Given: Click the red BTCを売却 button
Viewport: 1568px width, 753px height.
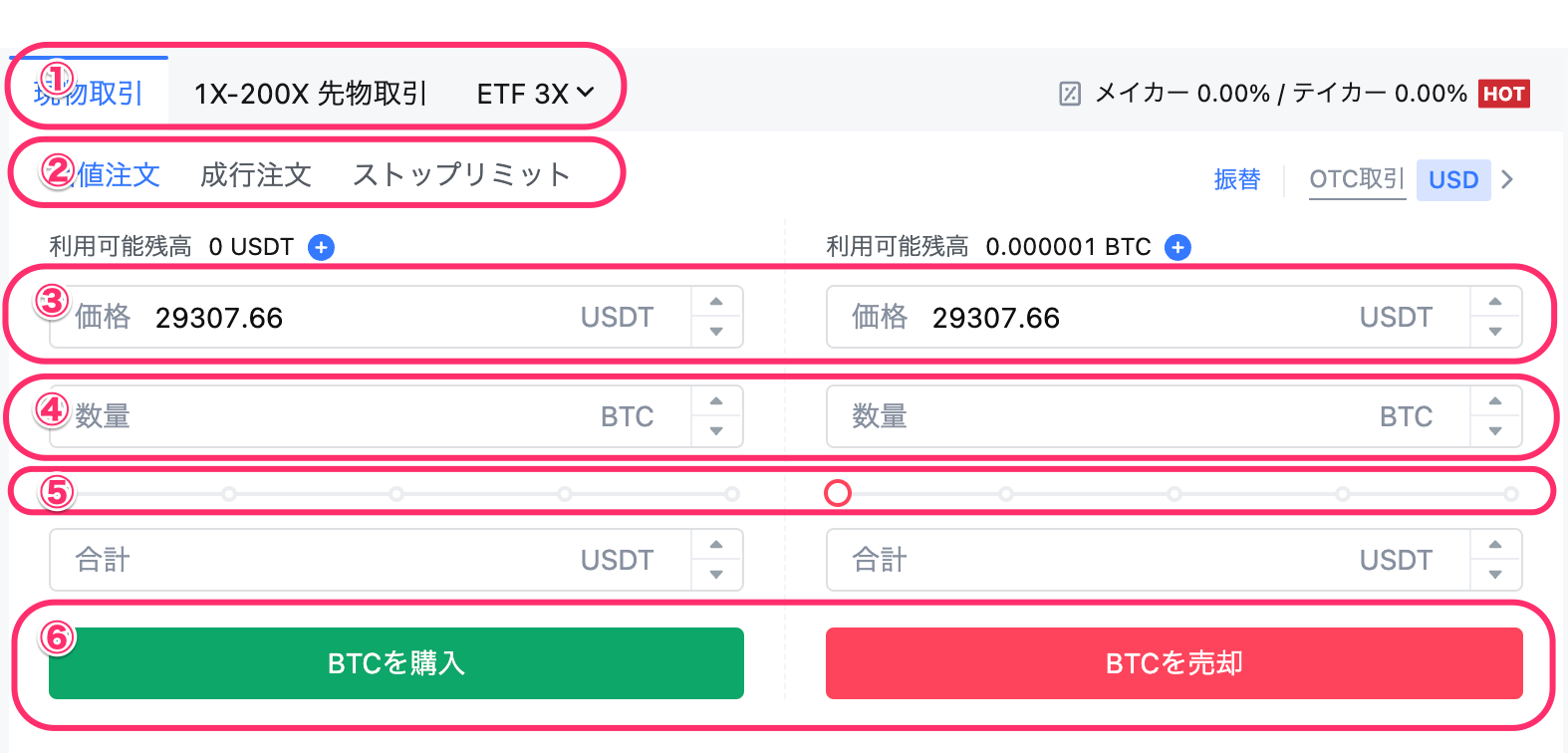Looking at the screenshot, I should click(1175, 663).
